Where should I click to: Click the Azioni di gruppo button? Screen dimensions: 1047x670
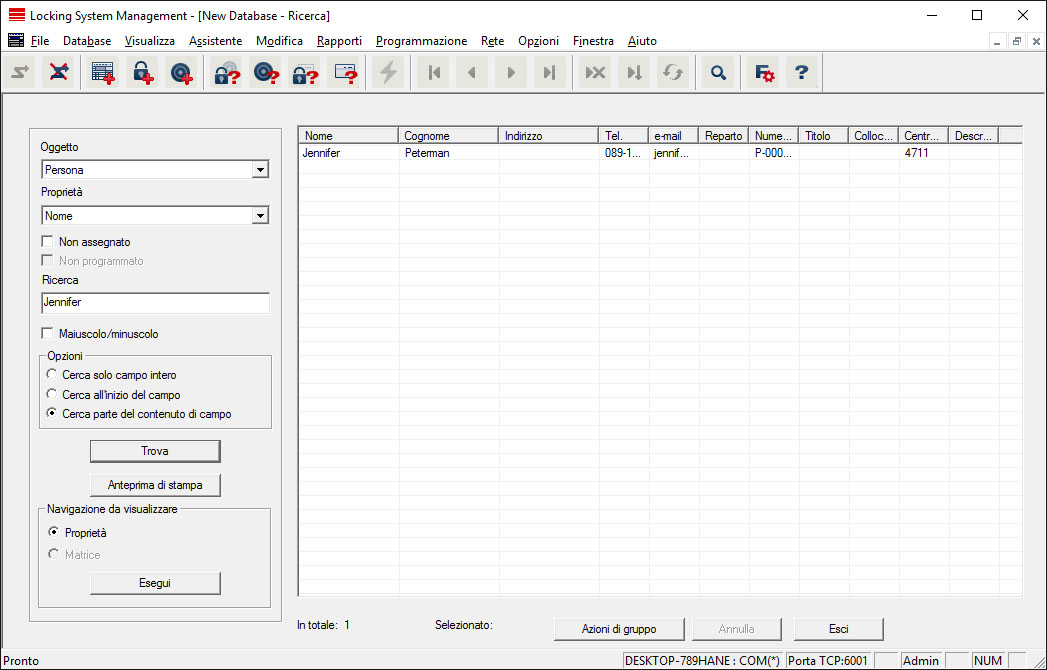pos(619,629)
